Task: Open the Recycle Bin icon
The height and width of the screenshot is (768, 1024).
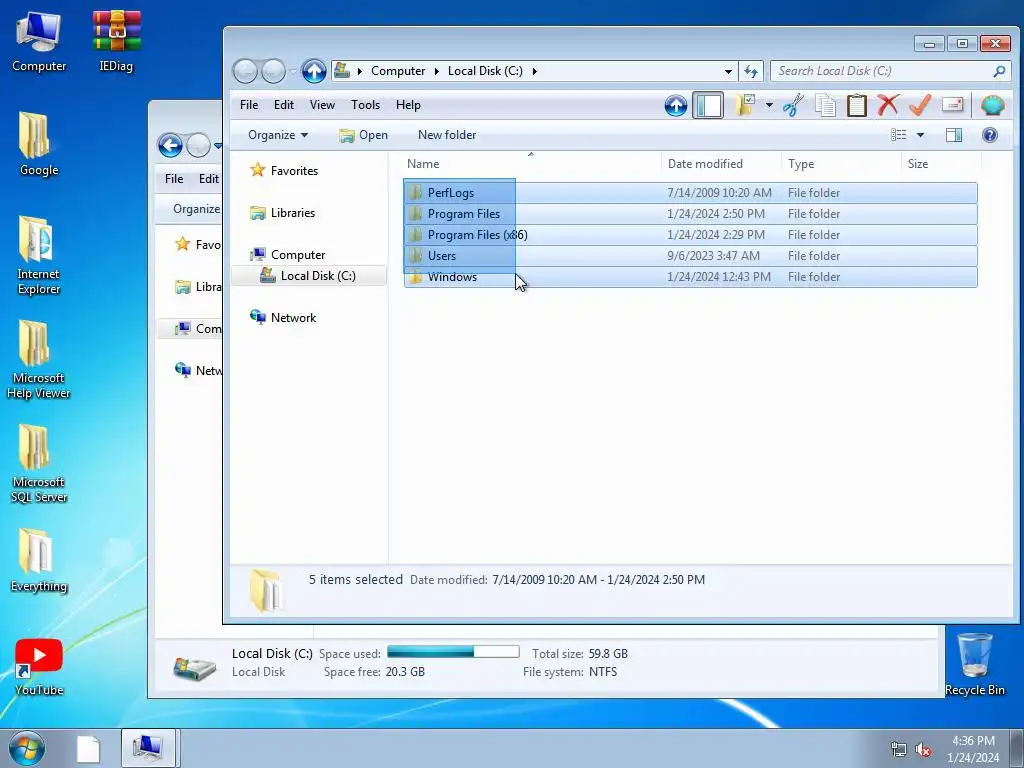Action: [x=975, y=664]
